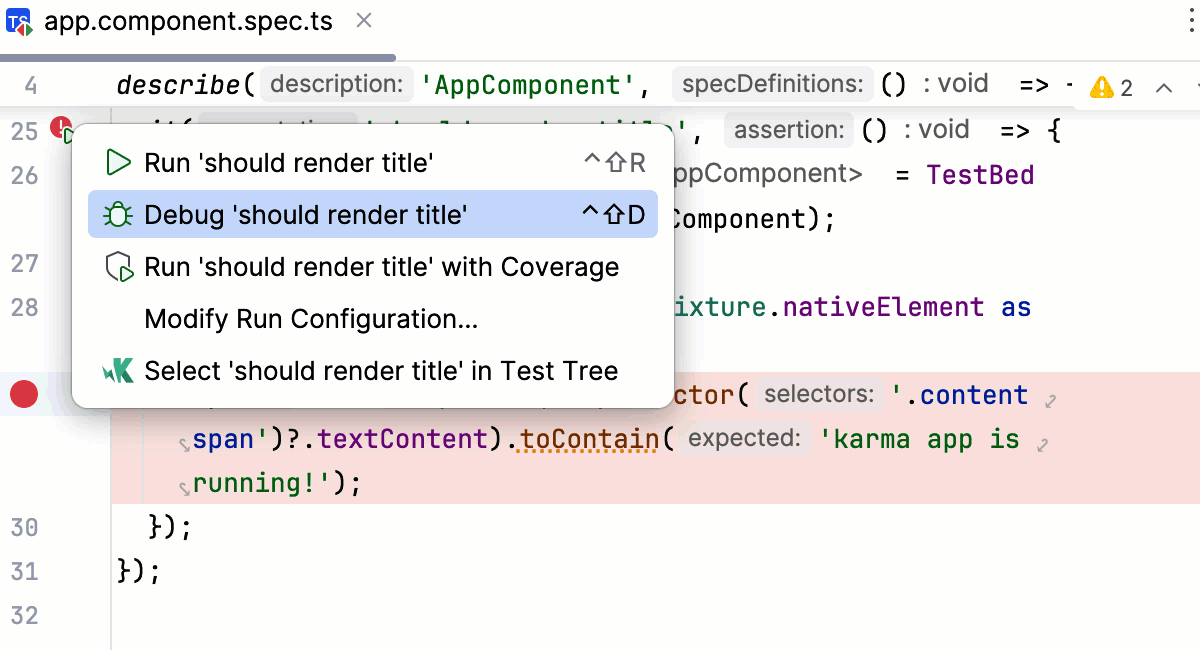Expand the specDefinitions inlay hint

click(x=772, y=84)
